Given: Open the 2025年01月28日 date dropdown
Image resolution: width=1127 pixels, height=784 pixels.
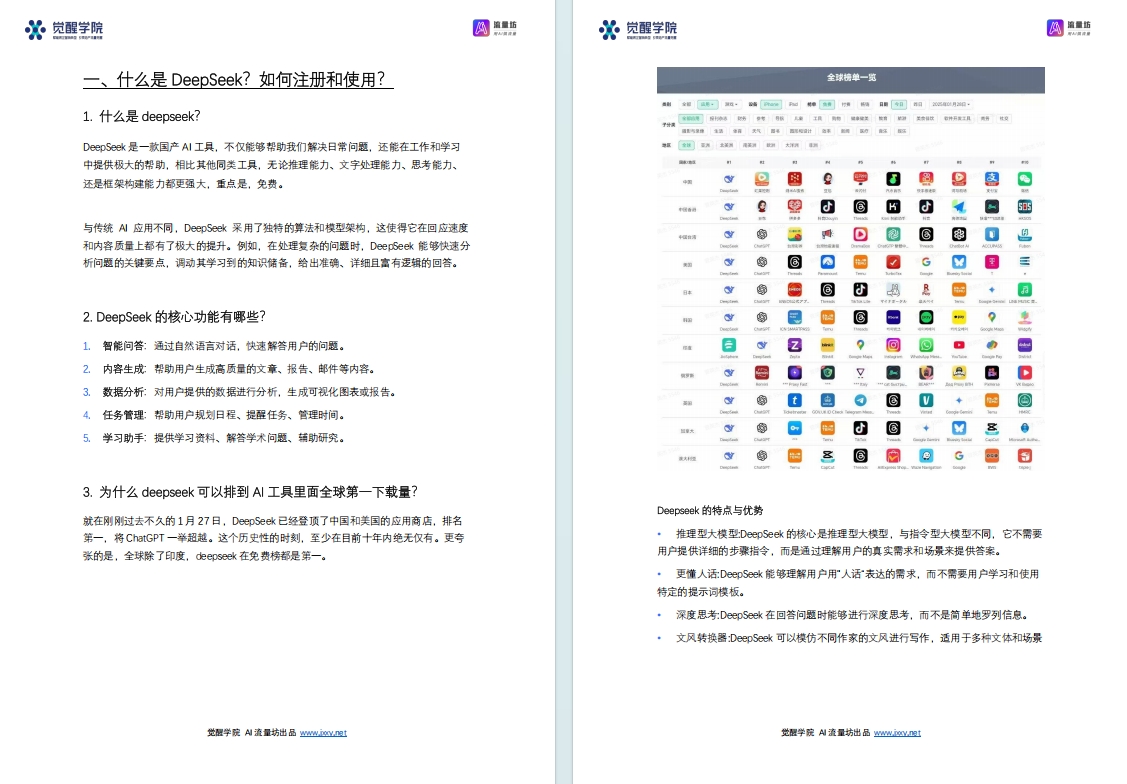Looking at the screenshot, I should pos(950,104).
